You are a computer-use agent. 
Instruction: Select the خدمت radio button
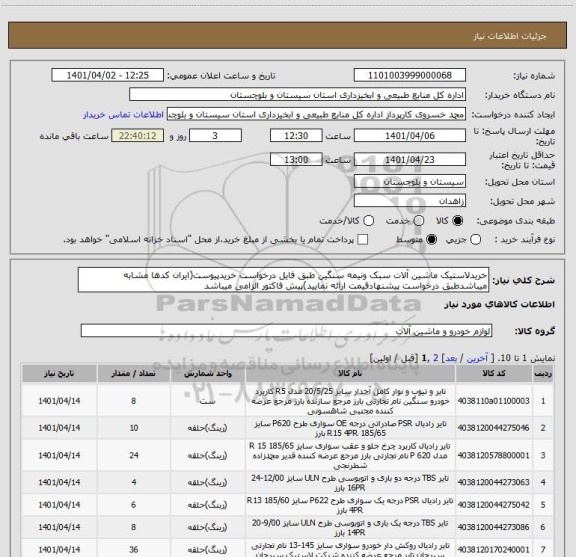click(x=419, y=221)
